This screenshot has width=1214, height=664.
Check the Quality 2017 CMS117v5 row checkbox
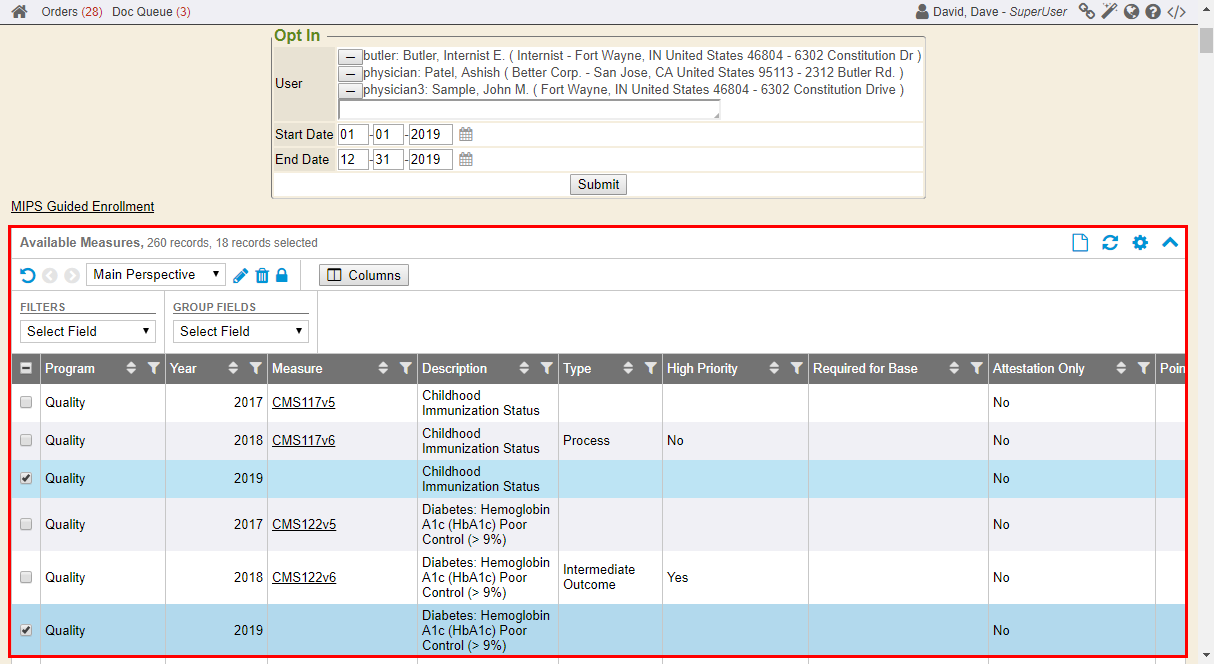(x=27, y=402)
